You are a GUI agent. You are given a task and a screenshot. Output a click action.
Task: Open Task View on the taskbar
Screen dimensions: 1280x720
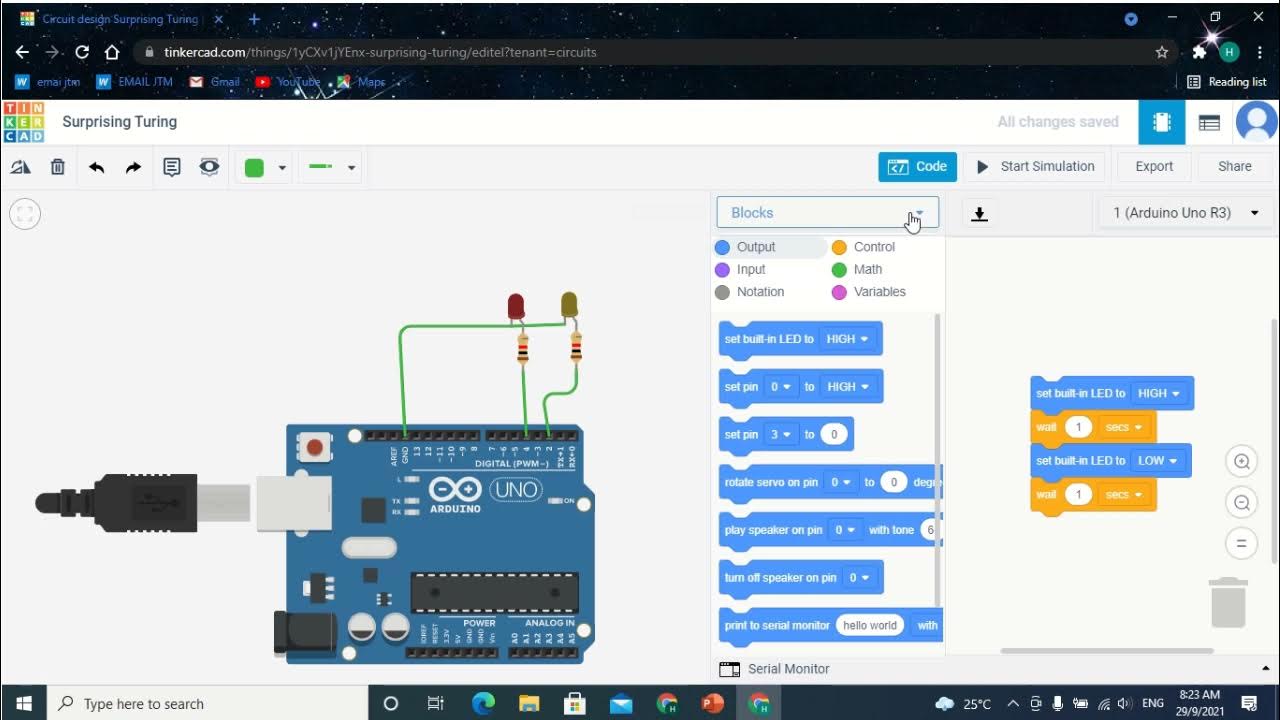pos(435,703)
